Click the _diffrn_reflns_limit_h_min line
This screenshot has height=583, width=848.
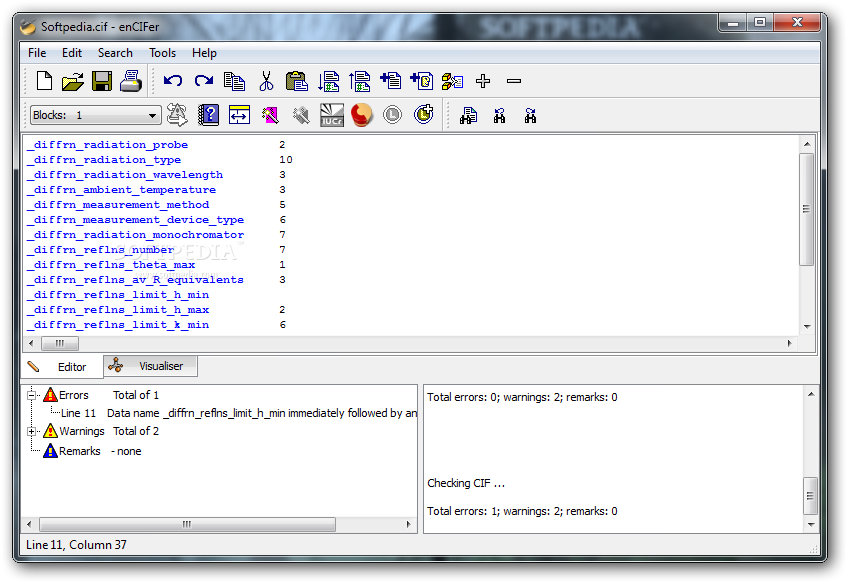(x=118, y=295)
